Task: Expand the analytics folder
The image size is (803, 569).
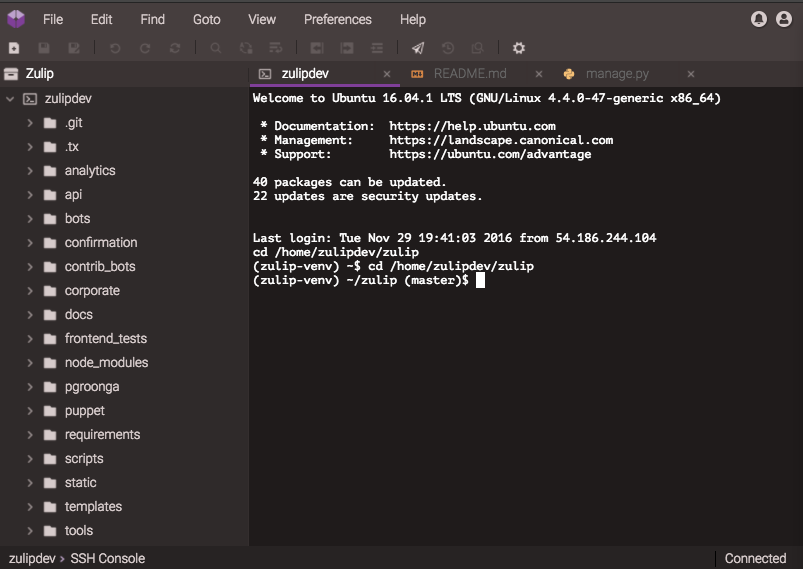Action: [x=30, y=171]
